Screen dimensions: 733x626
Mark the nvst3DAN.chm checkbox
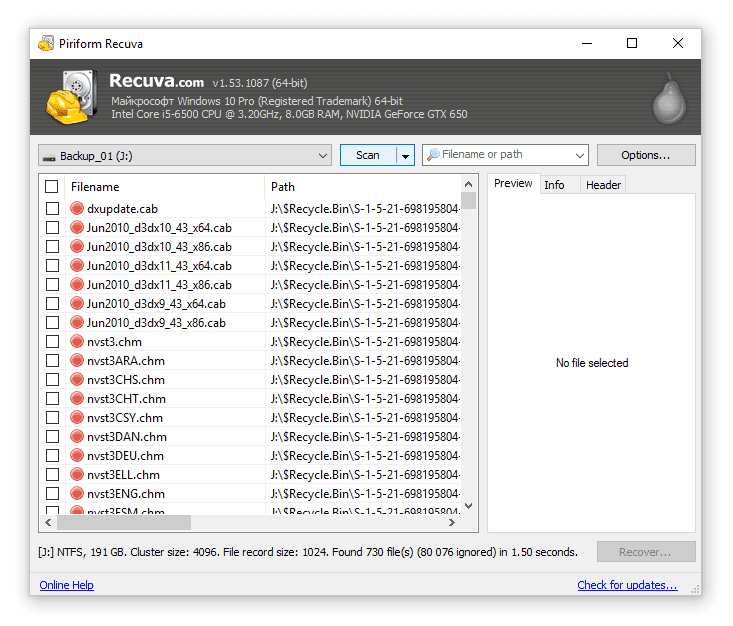(x=52, y=437)
